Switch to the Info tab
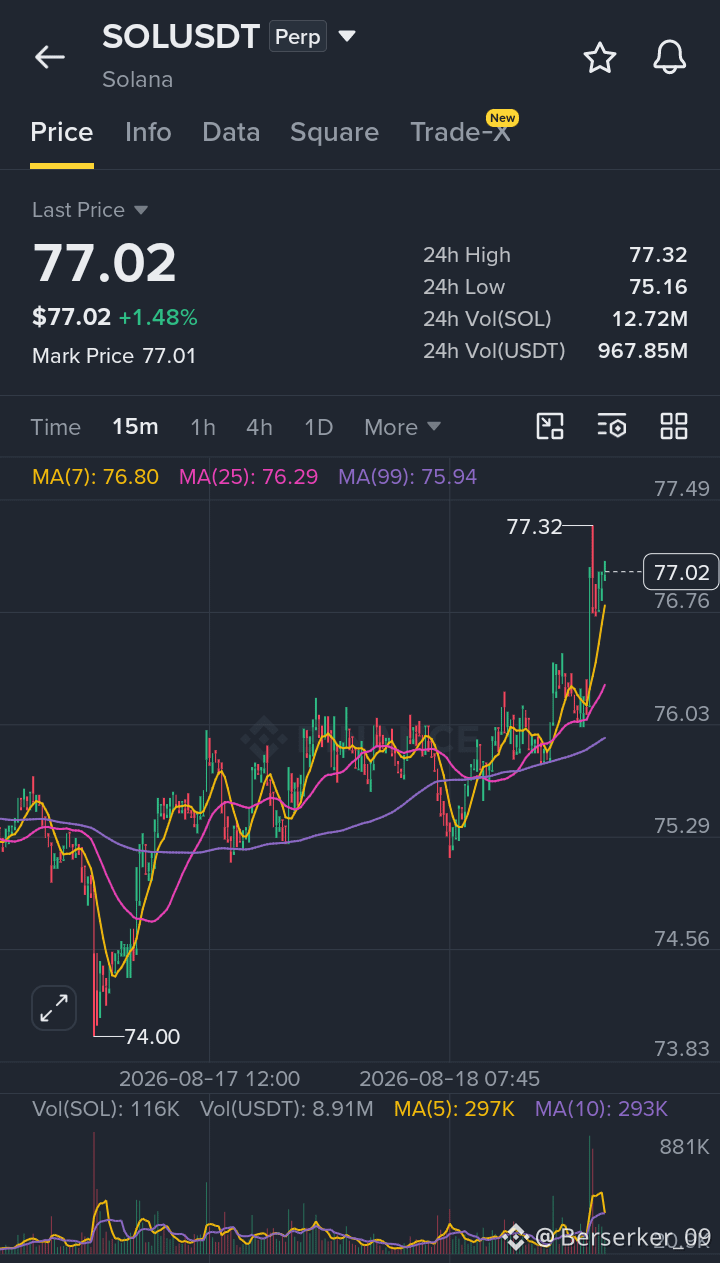The image size is (720, 1263). (148, 132)
